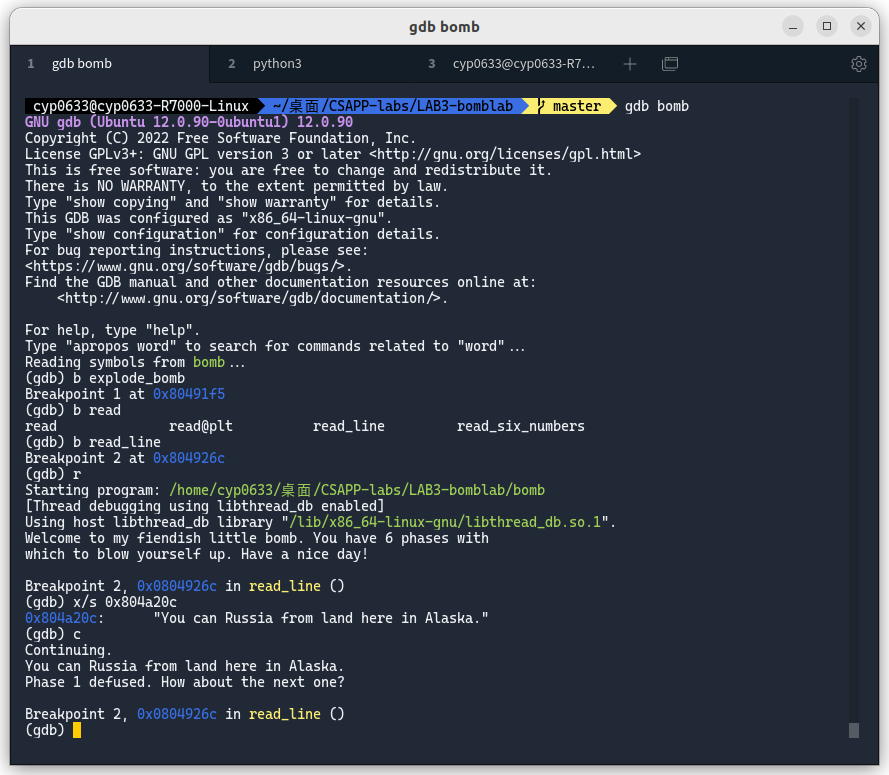Click the gdb prompt cursor block

77,730
